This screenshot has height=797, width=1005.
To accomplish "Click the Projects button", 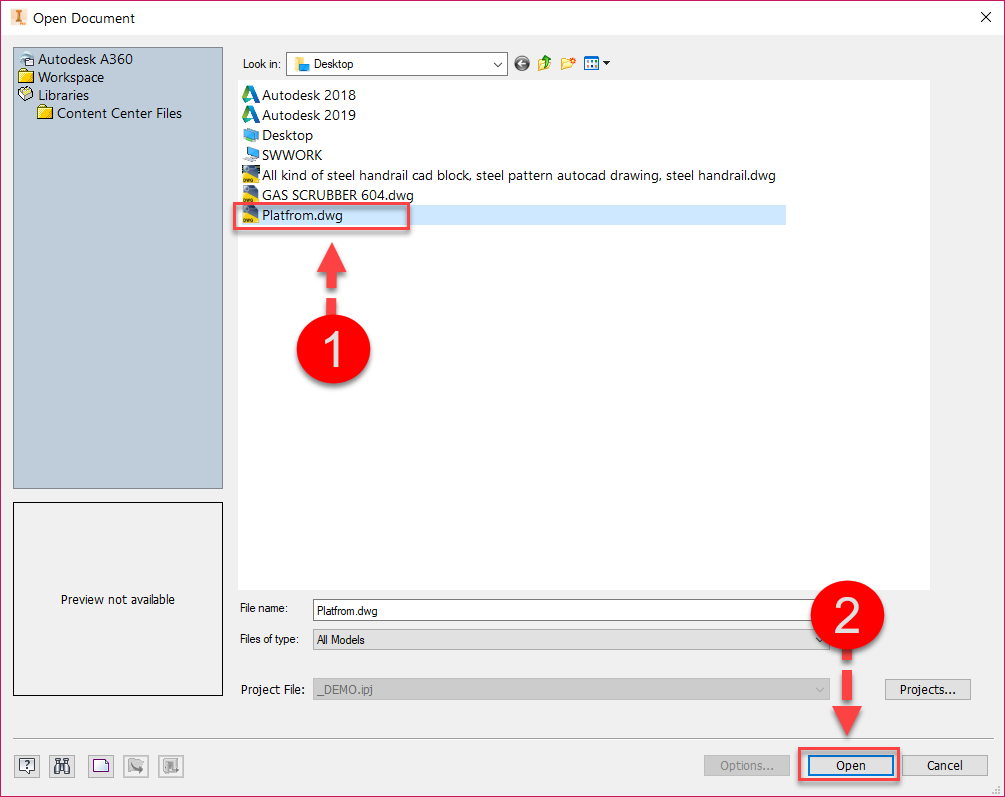I will (x=926, y=689).
